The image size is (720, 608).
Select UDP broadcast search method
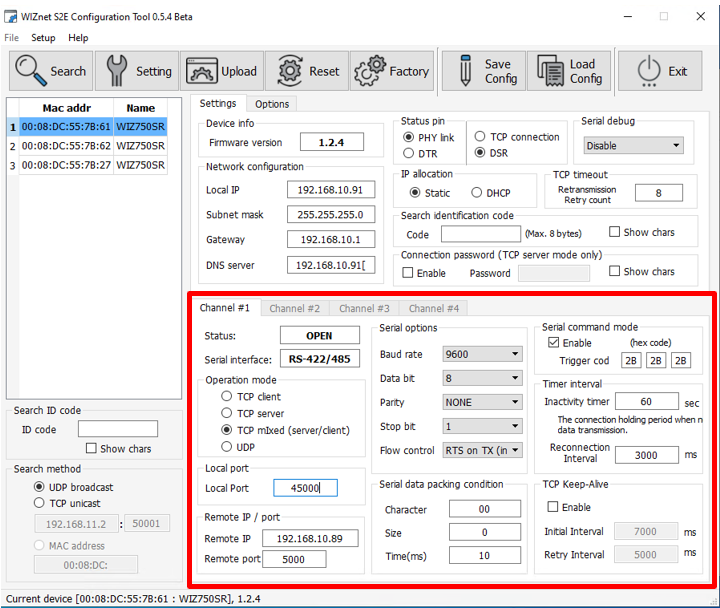click(x=39, y=487)
